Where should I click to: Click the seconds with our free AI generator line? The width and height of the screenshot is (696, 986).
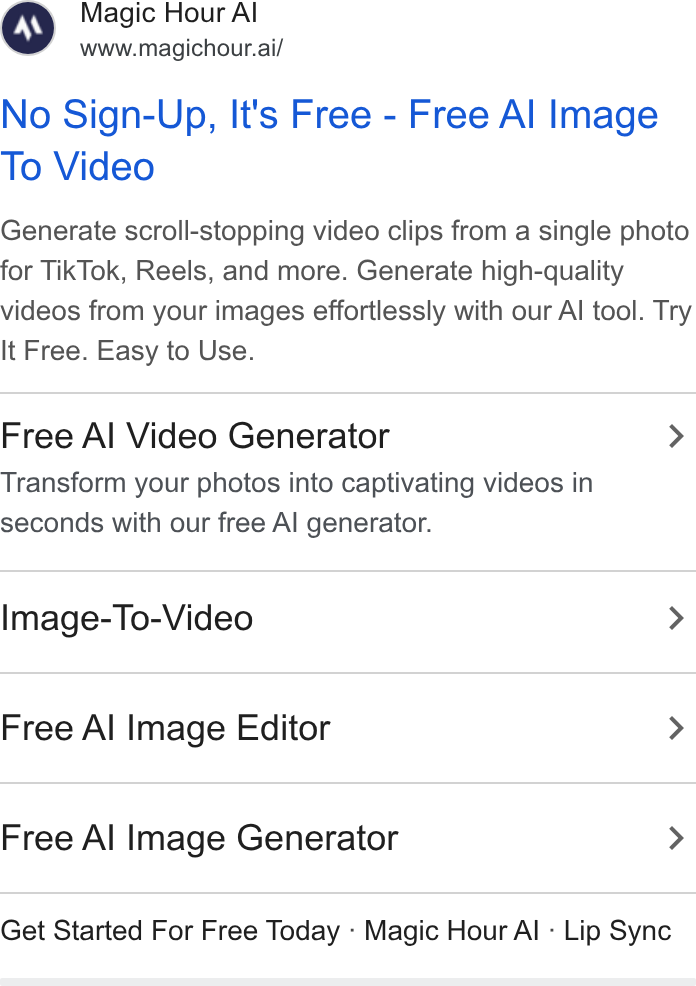pyautogui.click(x=216, y=523)
